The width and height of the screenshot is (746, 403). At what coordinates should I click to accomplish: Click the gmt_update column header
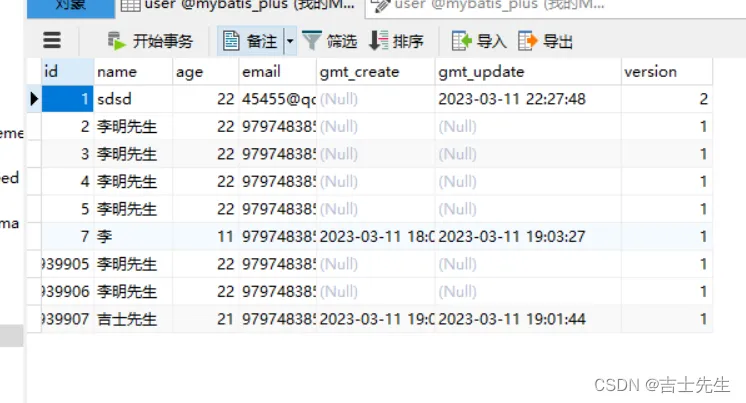pos(528,72)
